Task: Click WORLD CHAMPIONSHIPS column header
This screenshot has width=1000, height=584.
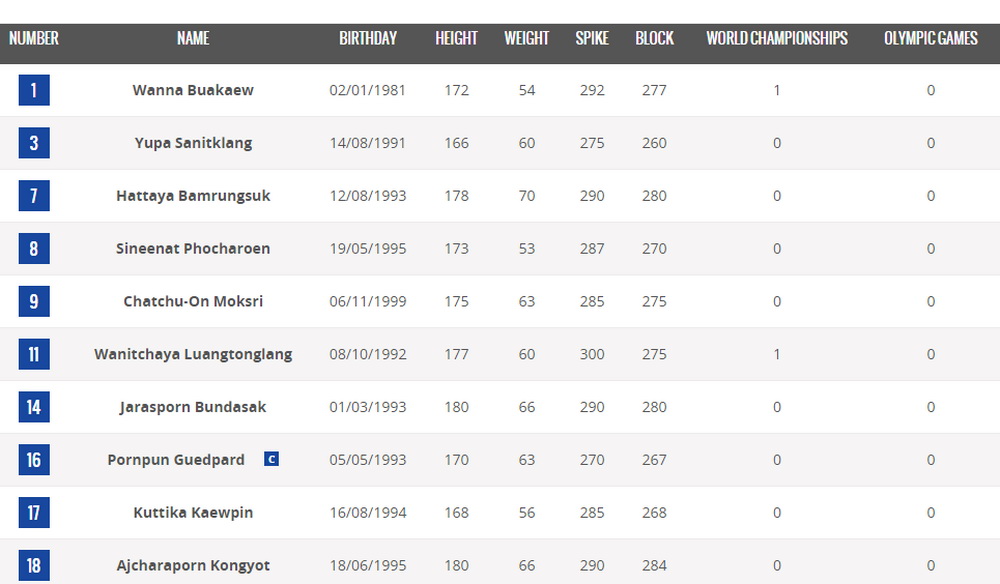Action: point(777,38)
